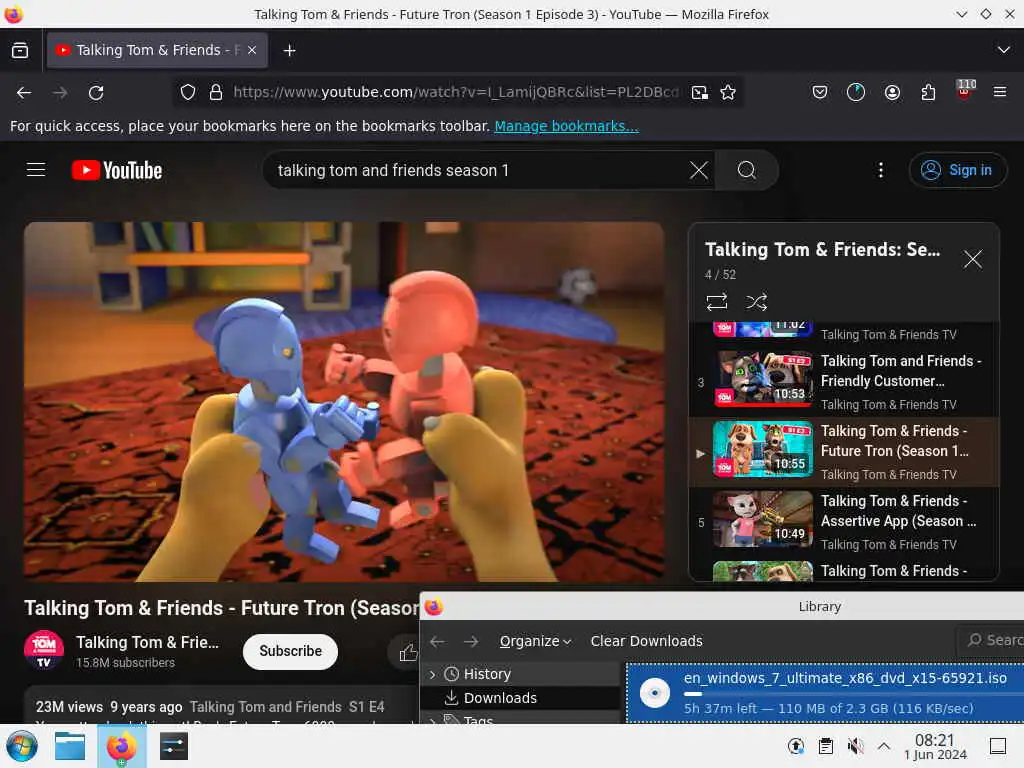Expand hidden system tray icons arrow
1024x768 pixels.
884,746
